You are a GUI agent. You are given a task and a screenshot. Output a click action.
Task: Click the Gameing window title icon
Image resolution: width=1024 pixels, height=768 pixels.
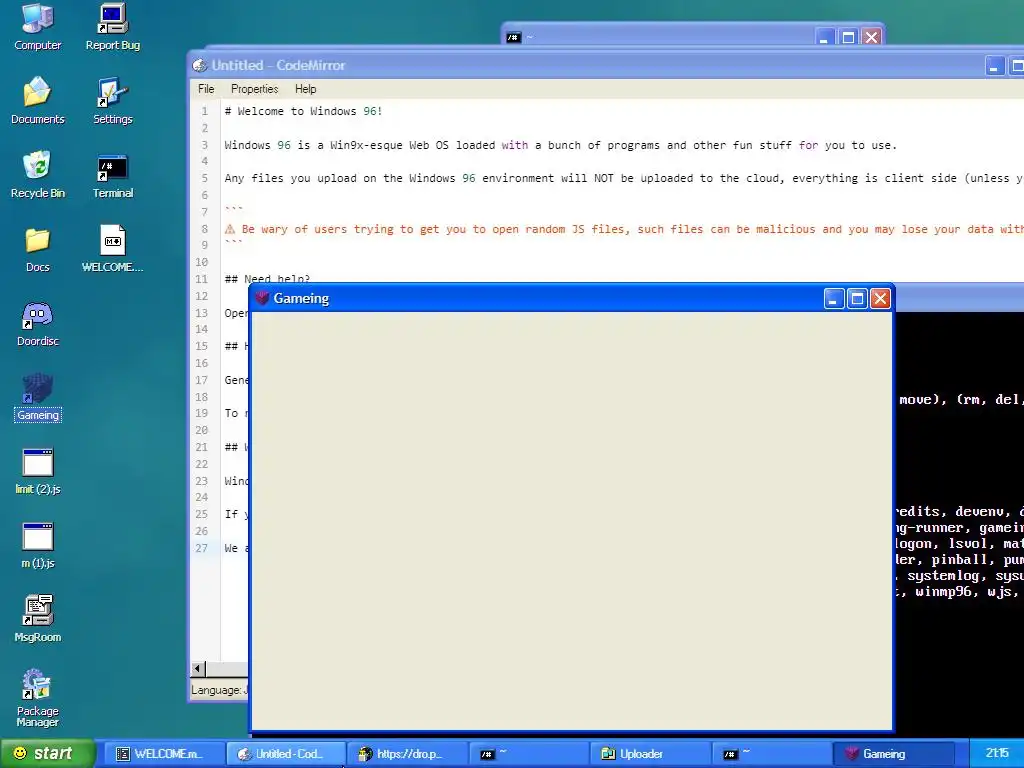(x=262, y=298)
